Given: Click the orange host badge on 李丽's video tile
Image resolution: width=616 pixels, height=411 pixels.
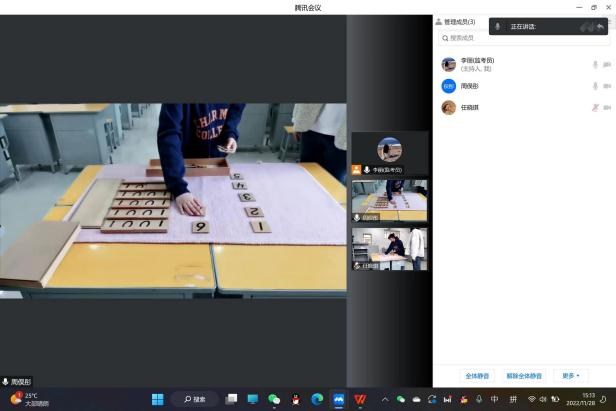Looking at the screenshot, I should [356, 169].
